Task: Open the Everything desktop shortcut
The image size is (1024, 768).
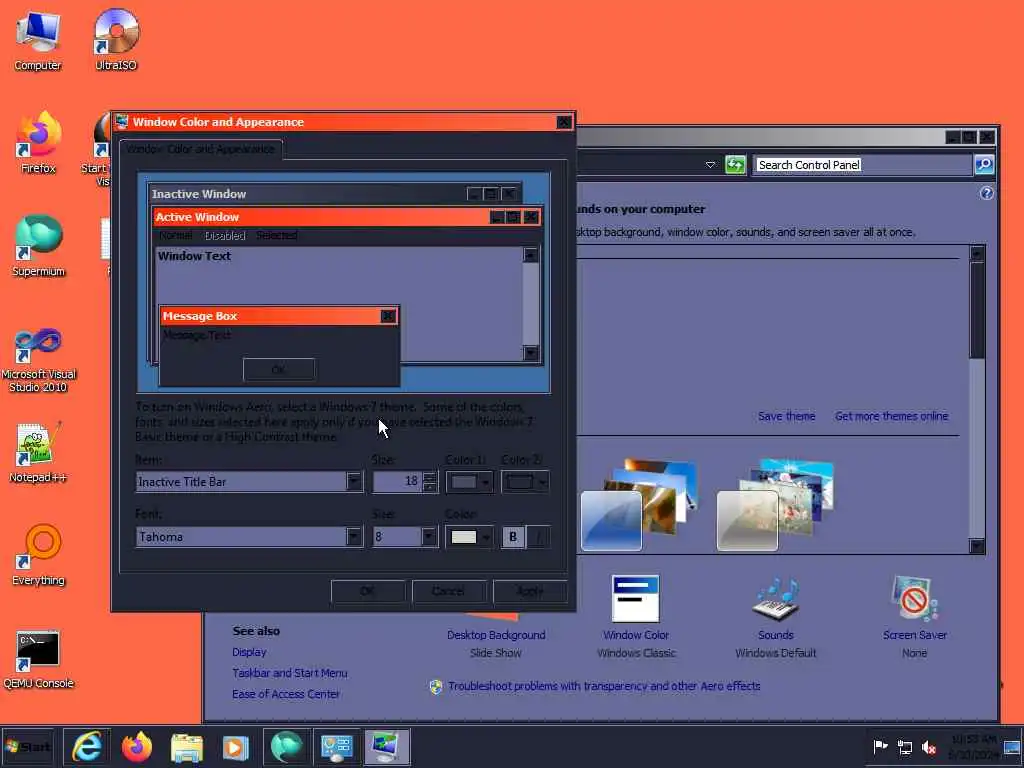Action: coord(38,555)
